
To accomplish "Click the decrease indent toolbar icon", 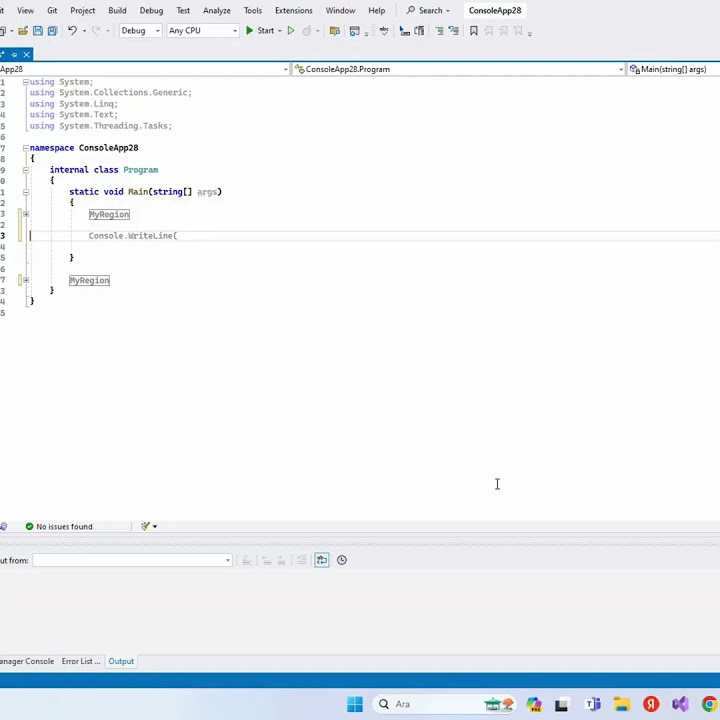I will coord(439,31).
